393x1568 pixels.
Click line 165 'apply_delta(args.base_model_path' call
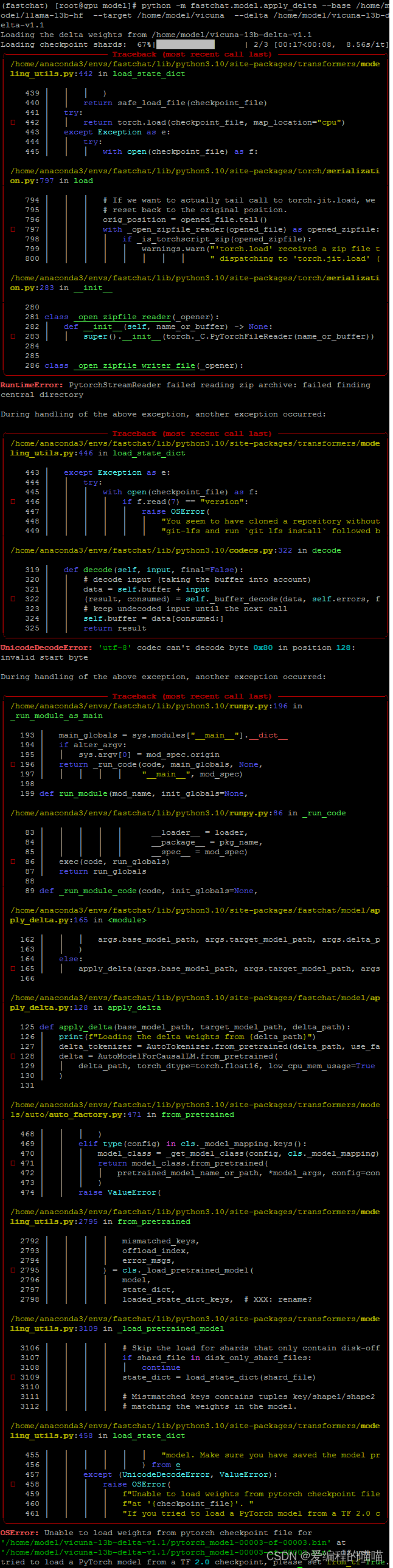229,970
